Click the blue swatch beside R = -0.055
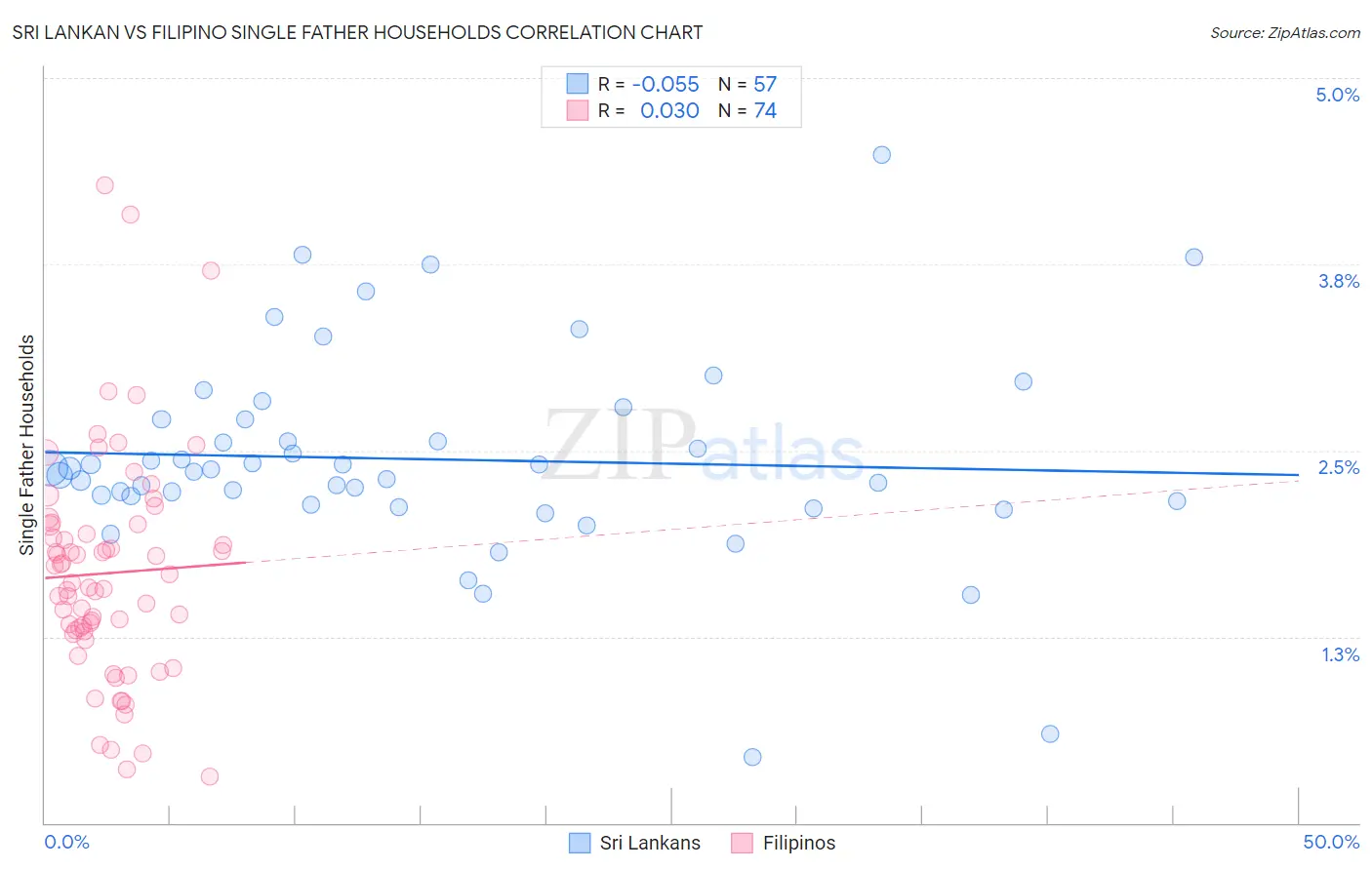1372x870 pixels. [x=578, y=84]
